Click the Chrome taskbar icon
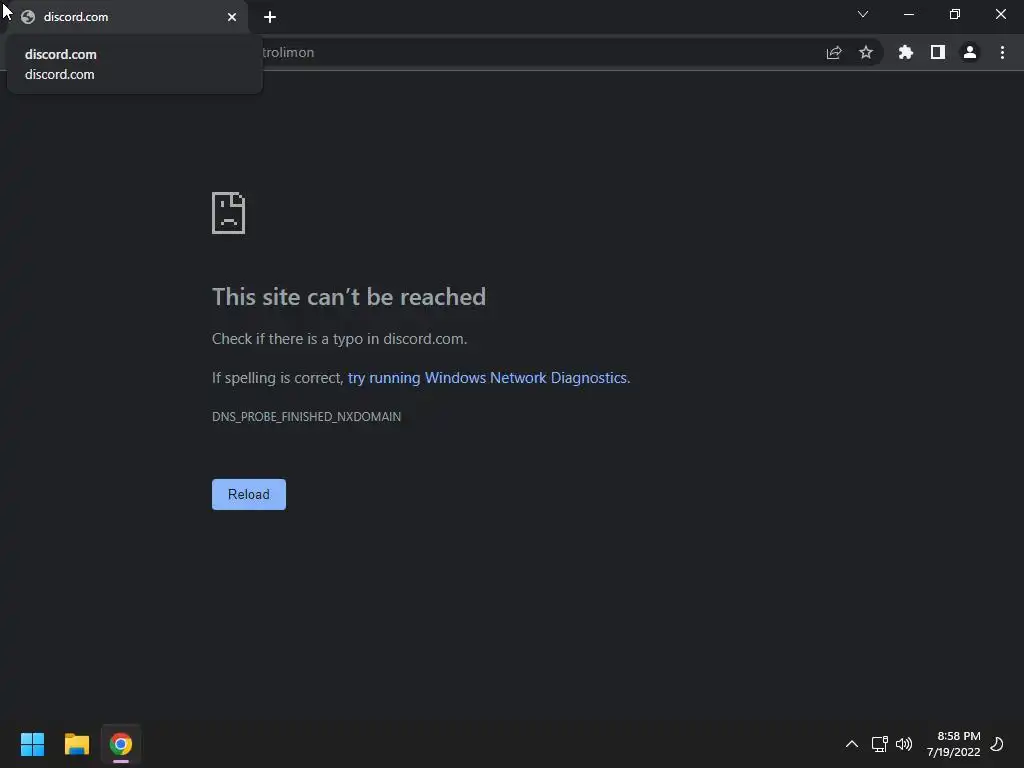 click(121, 744)
